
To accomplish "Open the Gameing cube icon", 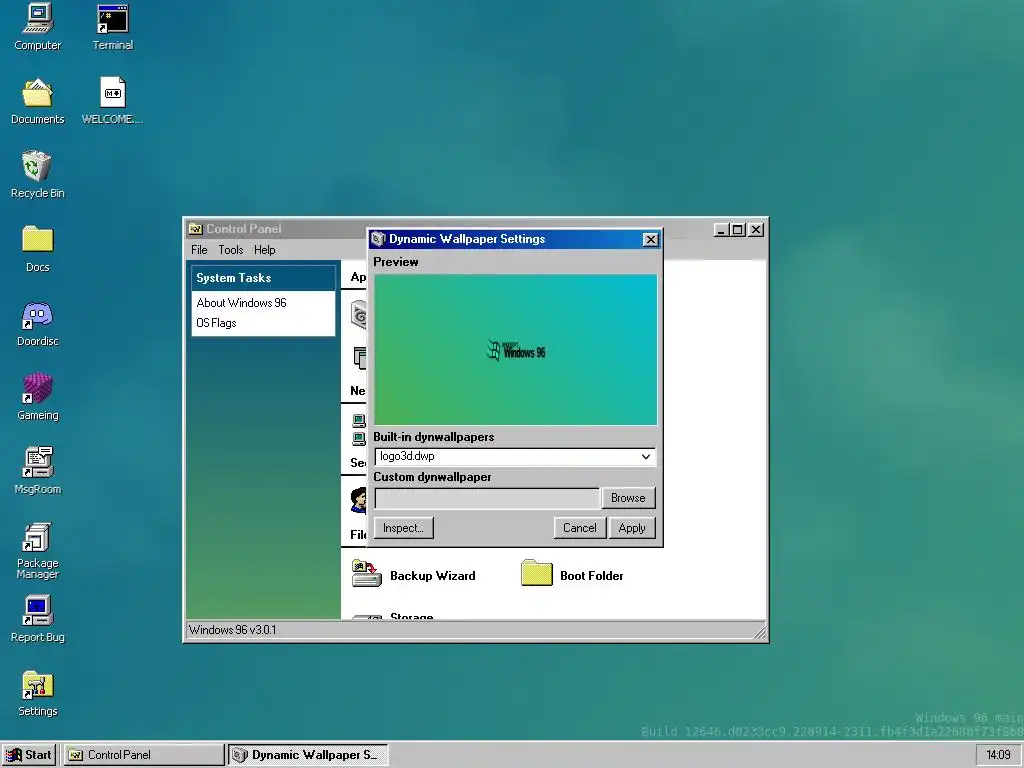I will coord(38,397).
